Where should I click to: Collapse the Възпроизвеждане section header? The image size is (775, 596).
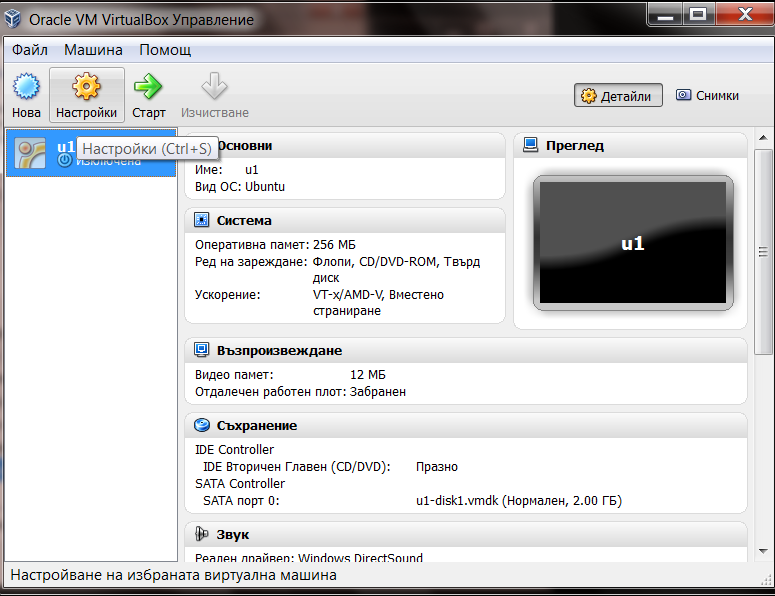(279, 351)
